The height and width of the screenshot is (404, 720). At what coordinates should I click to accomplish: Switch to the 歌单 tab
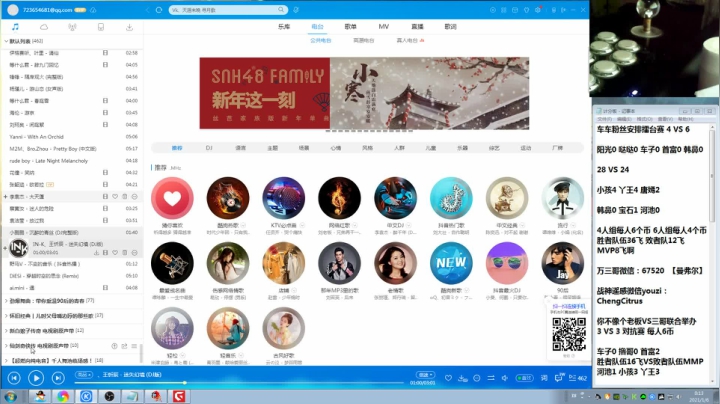[350, 27]
